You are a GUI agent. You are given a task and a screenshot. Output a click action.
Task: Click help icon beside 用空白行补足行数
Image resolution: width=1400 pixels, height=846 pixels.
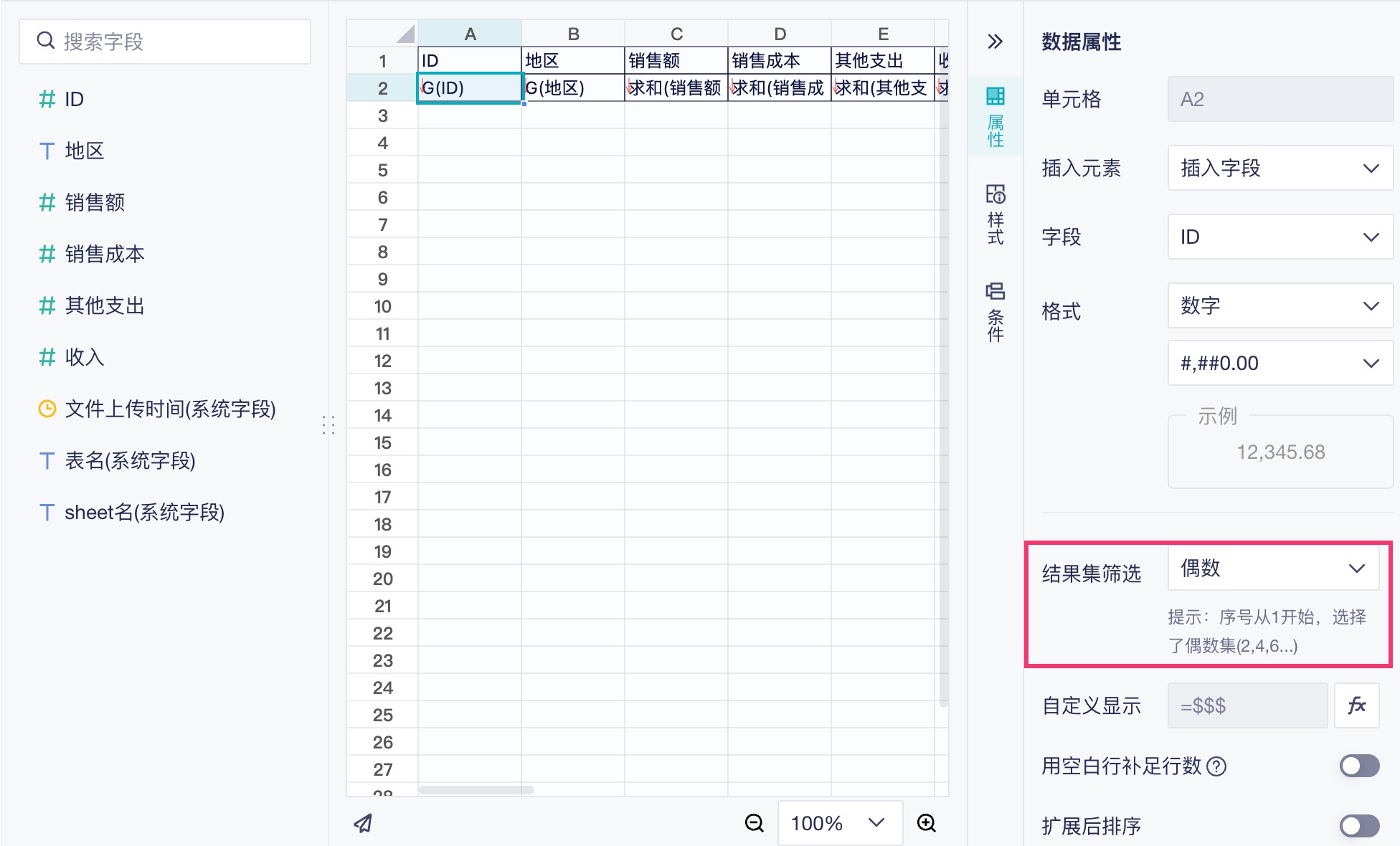click(1216, 766)
